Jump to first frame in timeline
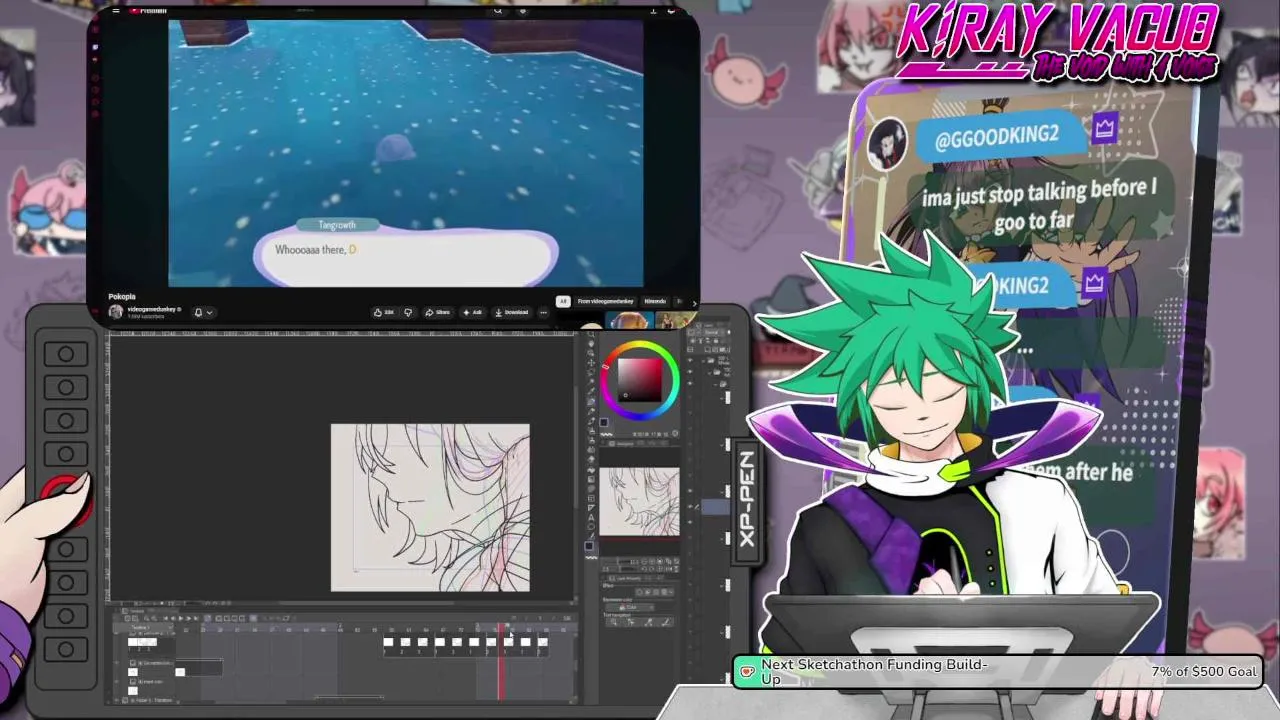The width and height of the screenshot is (1280, 720). click(x=165, y=618)
